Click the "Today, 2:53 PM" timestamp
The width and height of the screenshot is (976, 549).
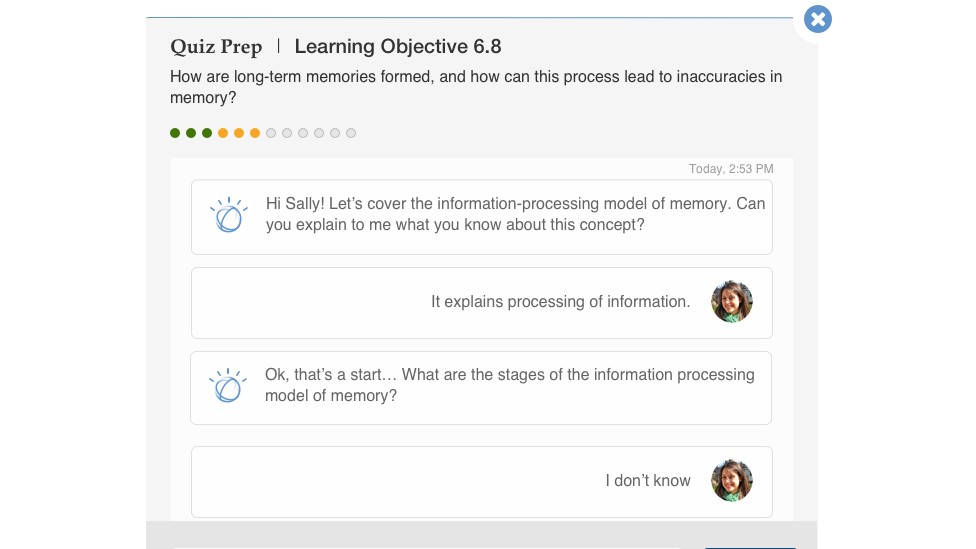pos(731,169)
